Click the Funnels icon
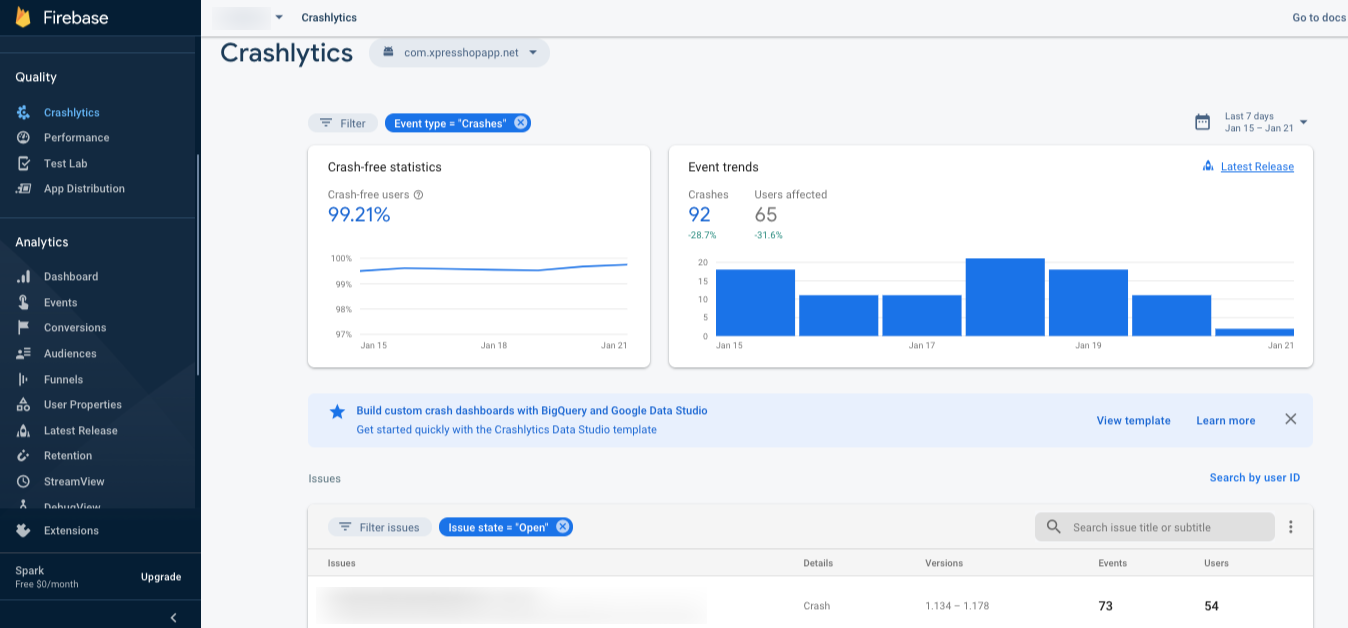This screenshot has width=1348, height=628. tap(23, 380)
